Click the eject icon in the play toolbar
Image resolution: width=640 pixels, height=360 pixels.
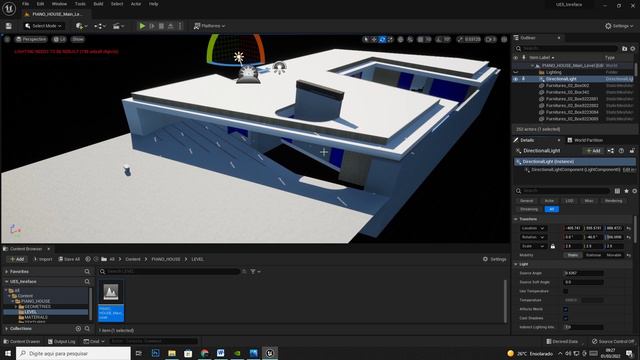pyautogui.click(x=171, y=26)
